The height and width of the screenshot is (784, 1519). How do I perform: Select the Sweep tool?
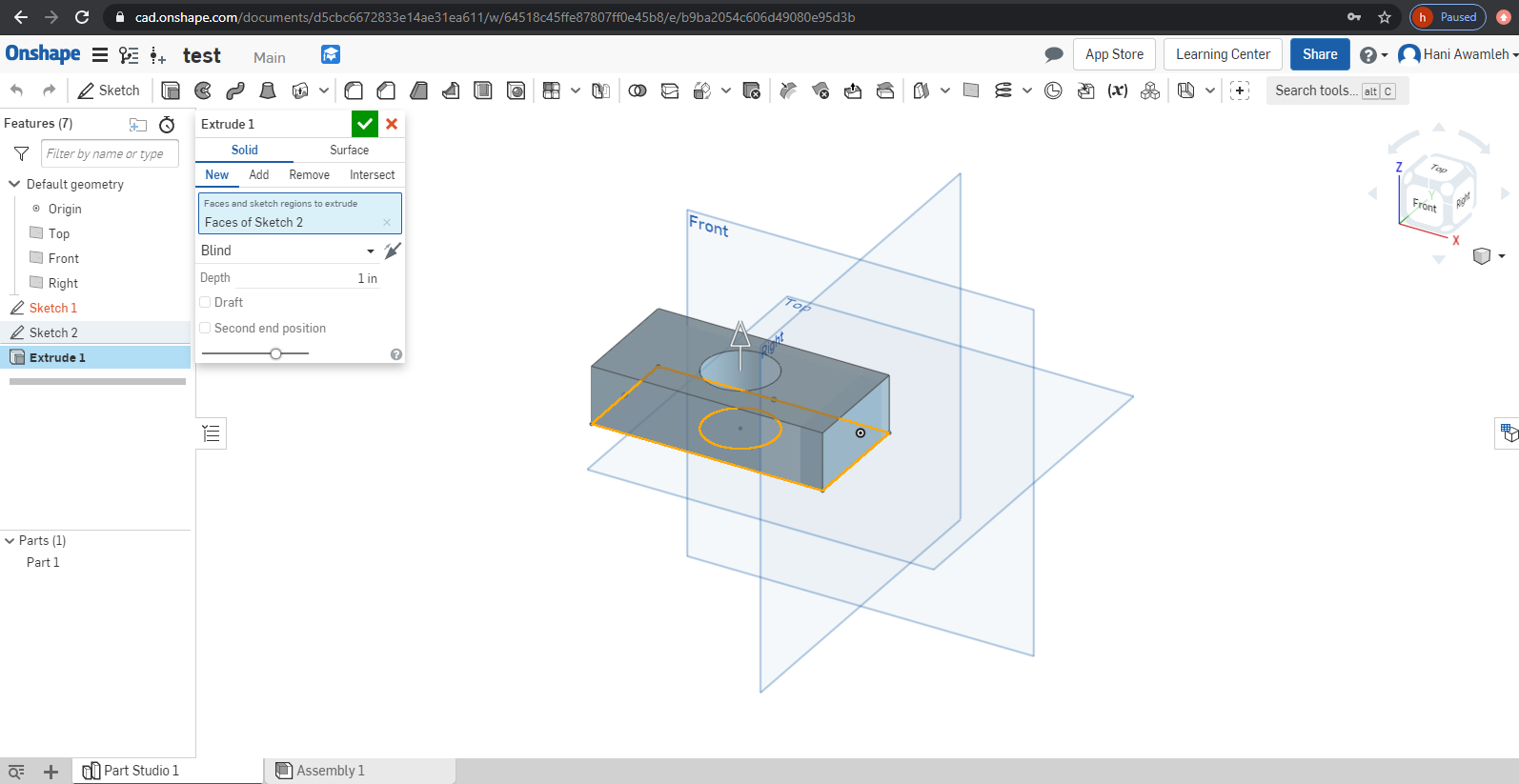(x=235, y=90)
